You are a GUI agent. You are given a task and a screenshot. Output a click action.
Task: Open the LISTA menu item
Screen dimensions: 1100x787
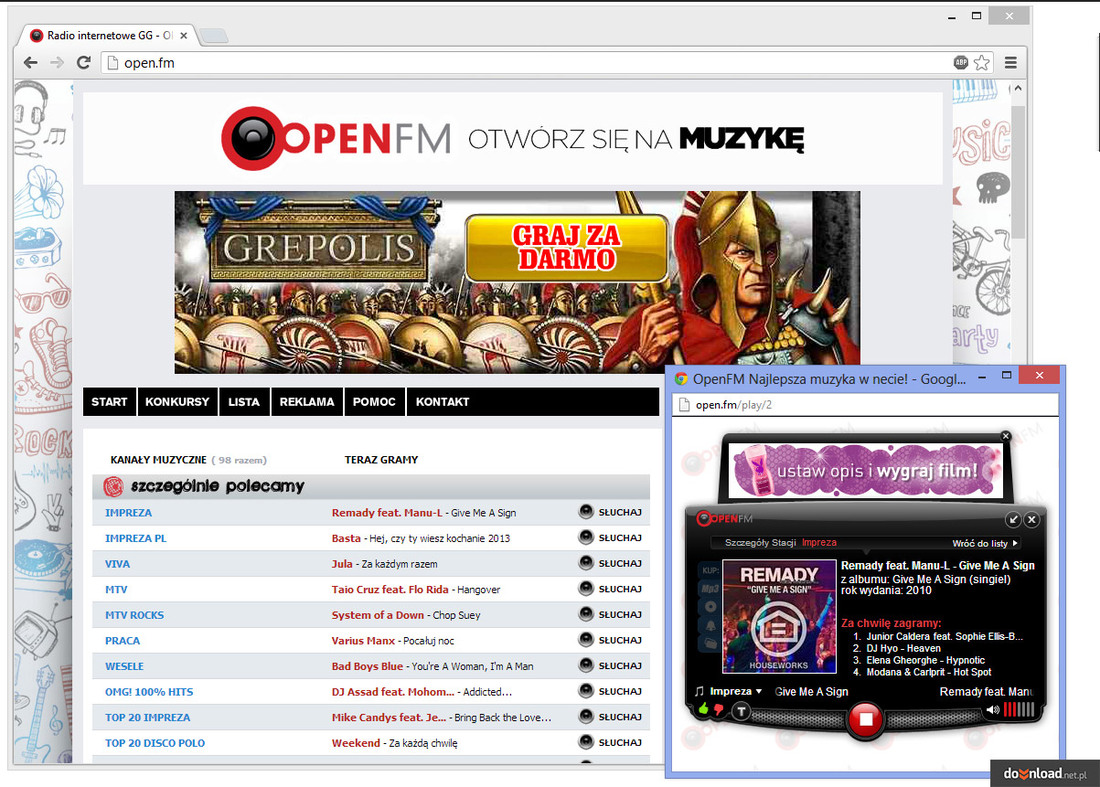click(x=243, y=402)
